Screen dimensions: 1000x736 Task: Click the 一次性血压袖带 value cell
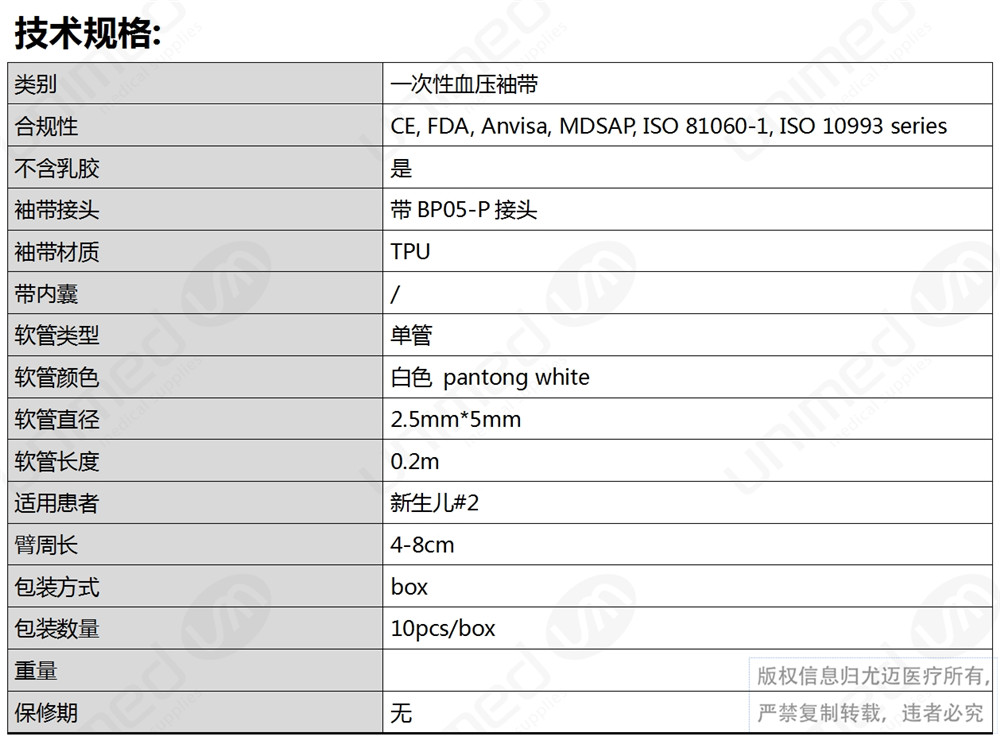[688, 84]
